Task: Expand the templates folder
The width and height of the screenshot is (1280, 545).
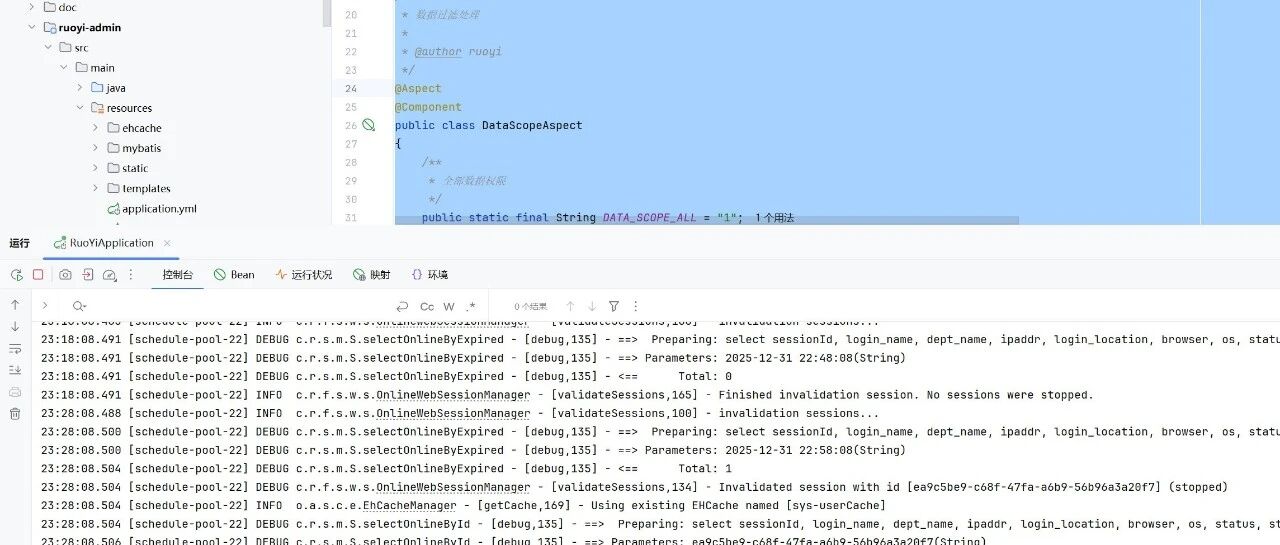Action: (x=96, y=188)
